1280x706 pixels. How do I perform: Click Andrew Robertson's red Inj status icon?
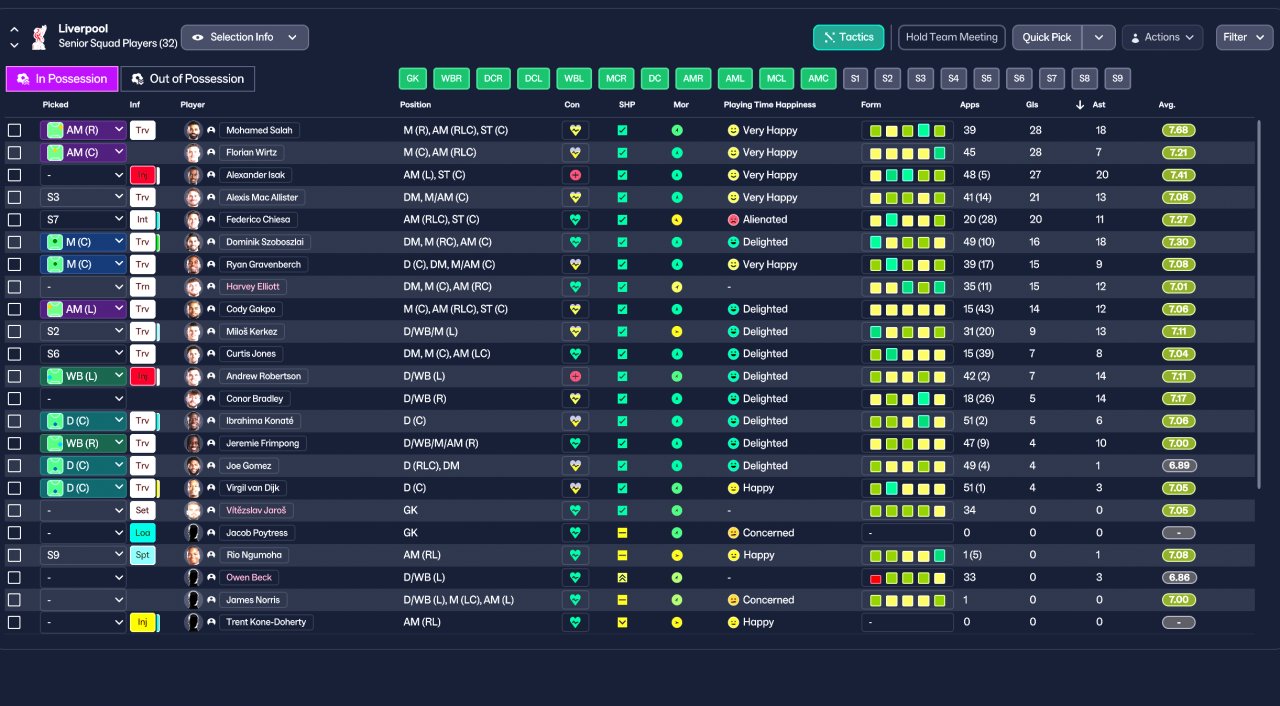coord(142,376)
